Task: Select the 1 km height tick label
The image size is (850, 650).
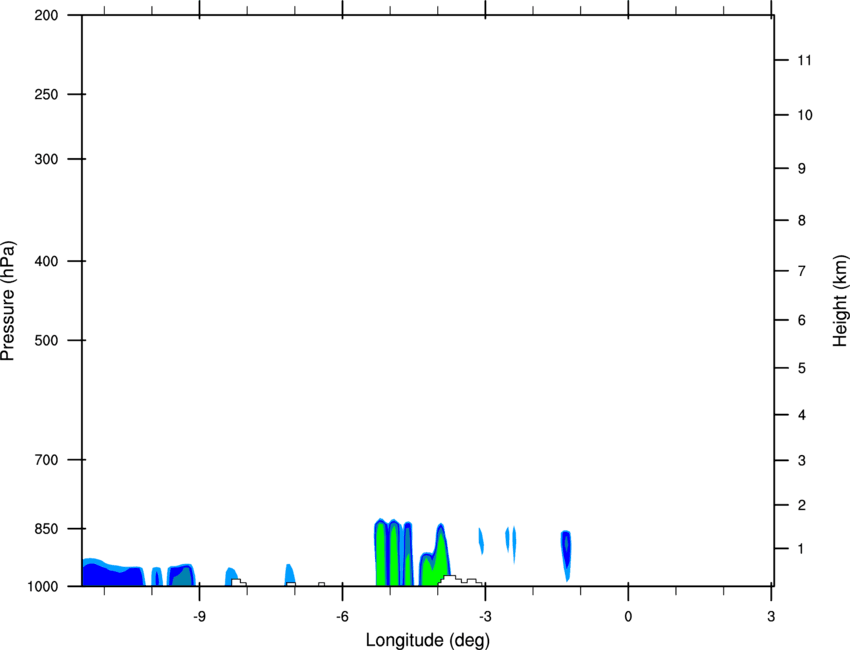Action: [x=802, y=549]
